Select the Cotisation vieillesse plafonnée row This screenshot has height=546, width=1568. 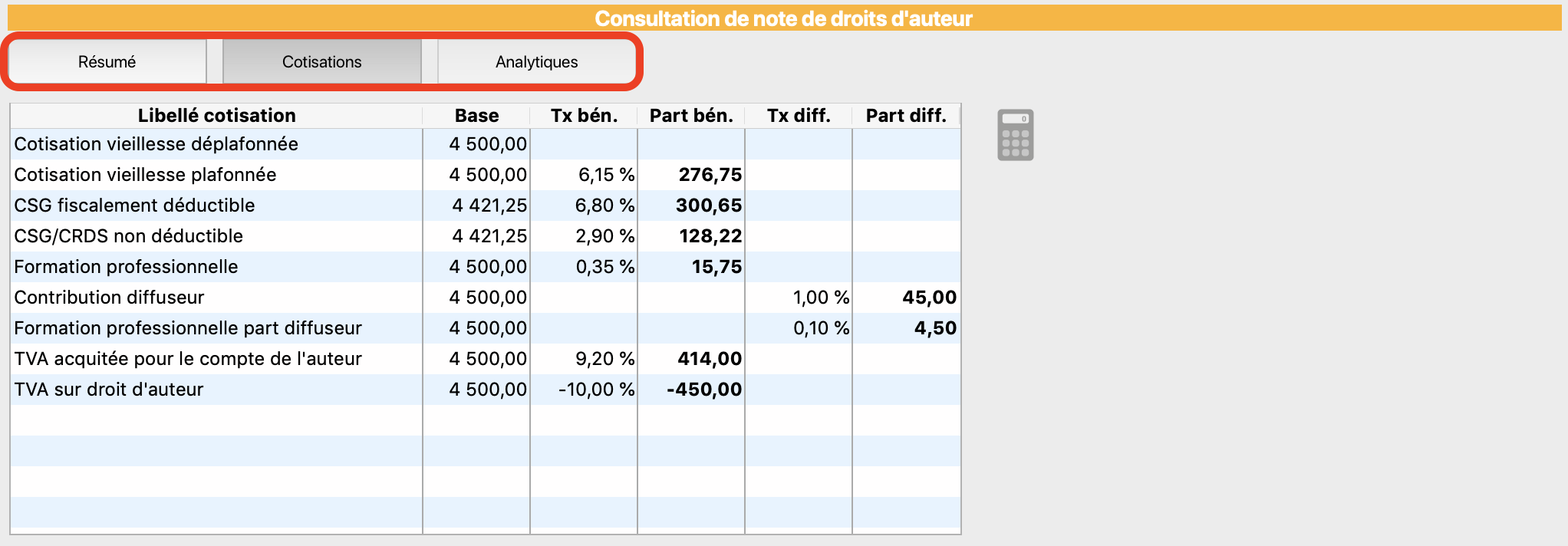pyautogui.click(x=485, y=175)
